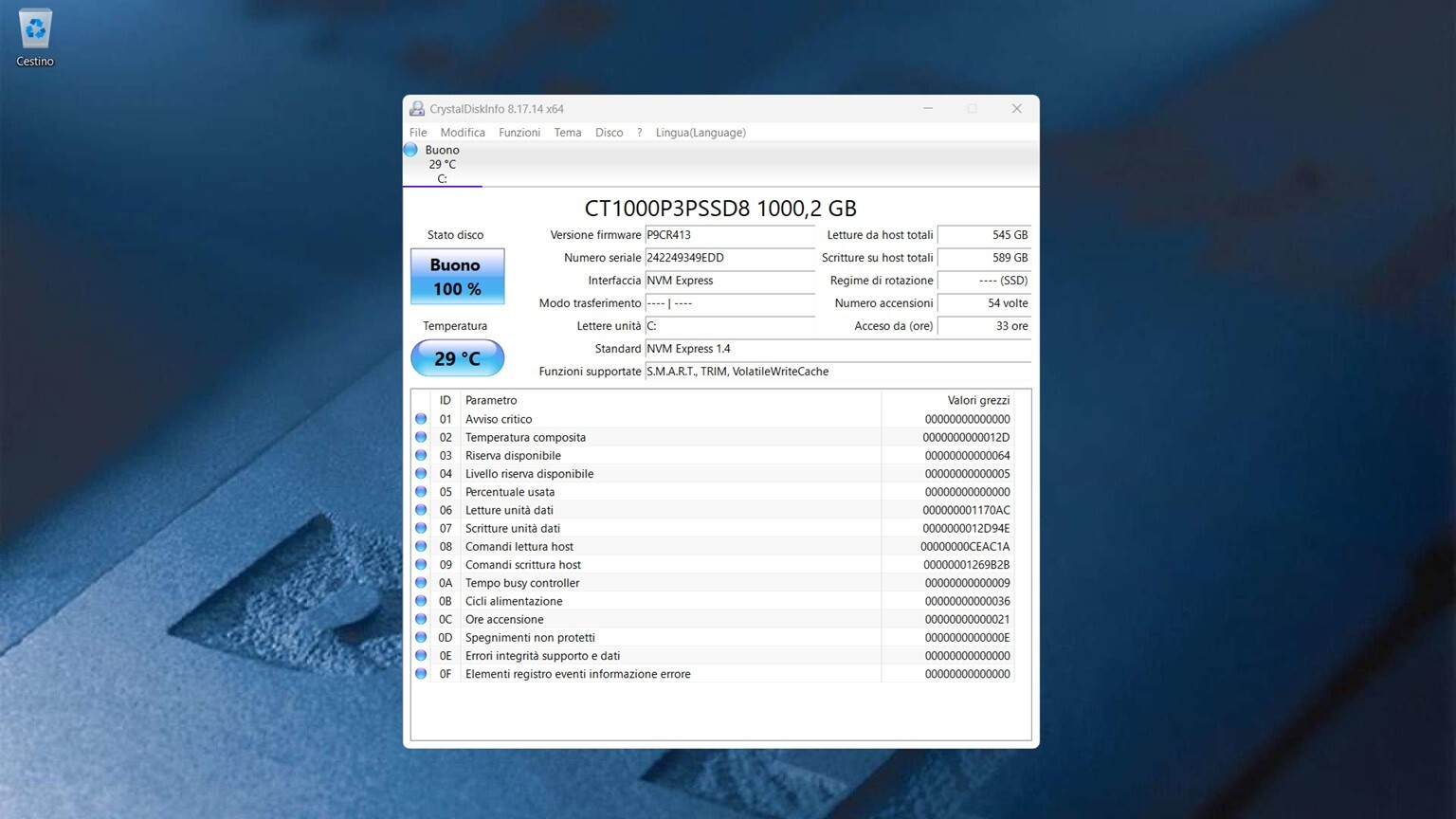Open the Lingua(Language) menu

(x=701, y=133)
